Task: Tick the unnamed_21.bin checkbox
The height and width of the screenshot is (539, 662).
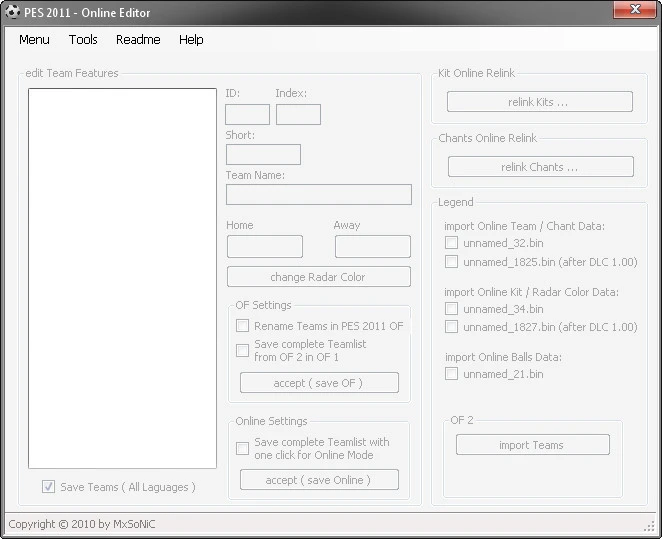Action: coord(451,374)
